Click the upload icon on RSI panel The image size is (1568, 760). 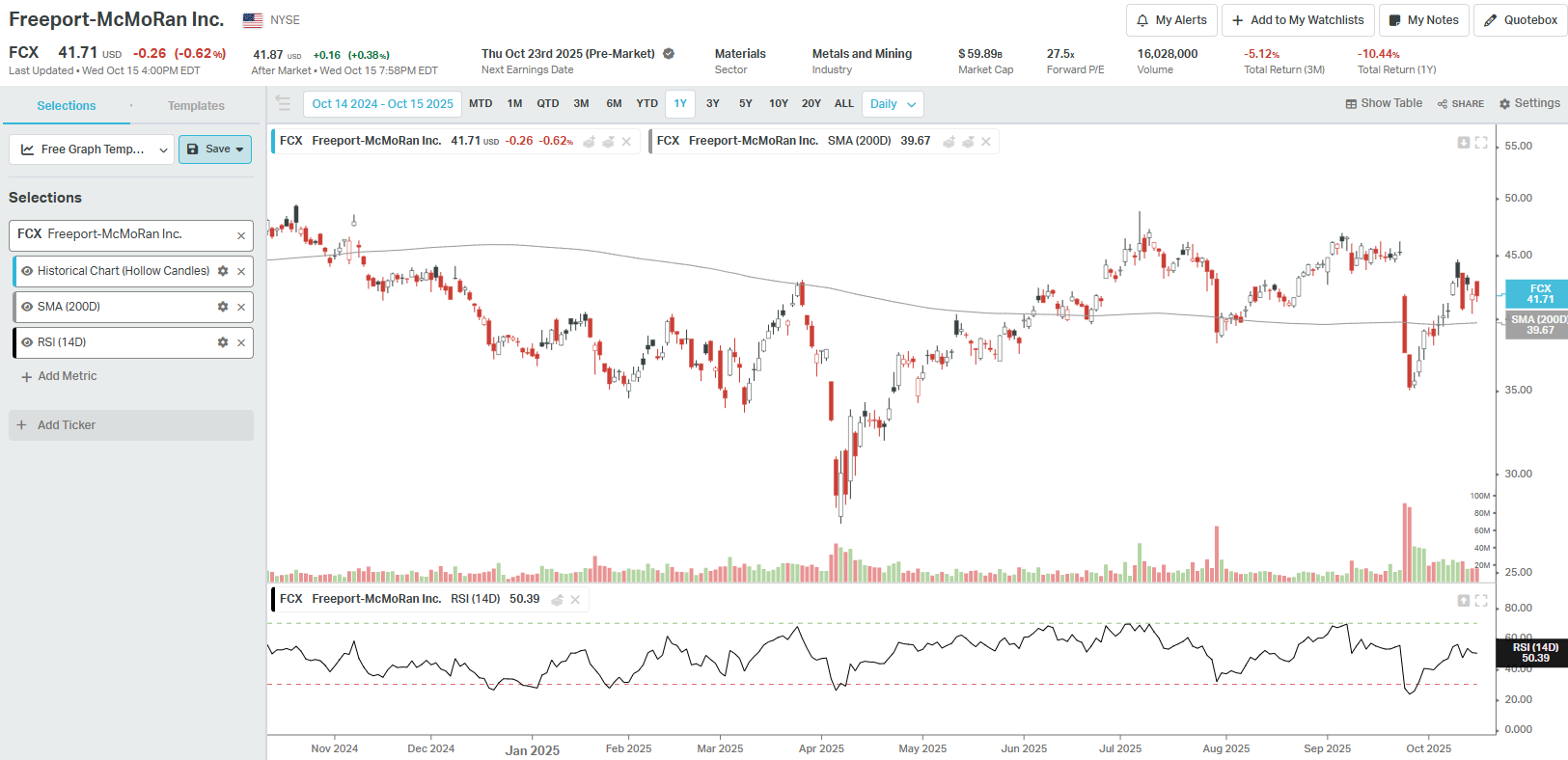(x=1464, y=601)
